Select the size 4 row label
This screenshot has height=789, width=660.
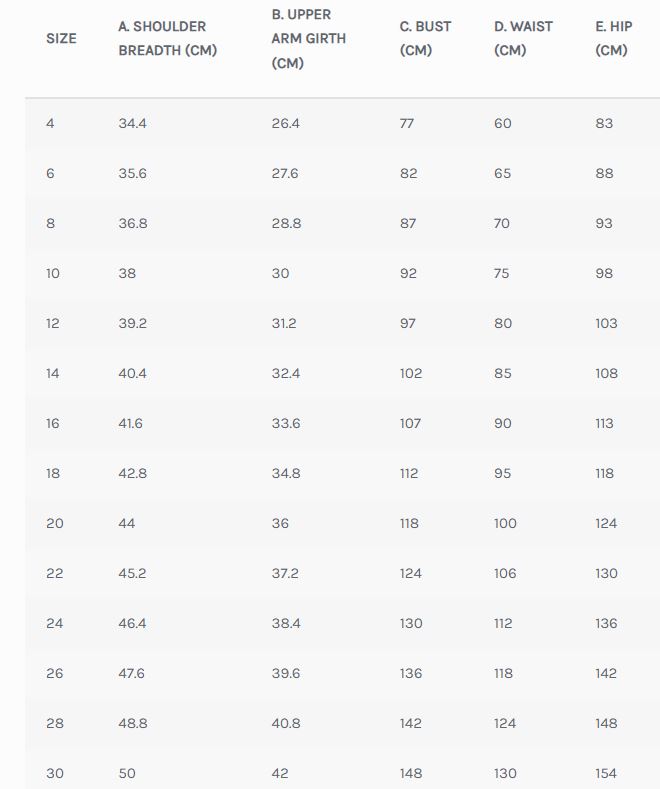tap(50, 123)
